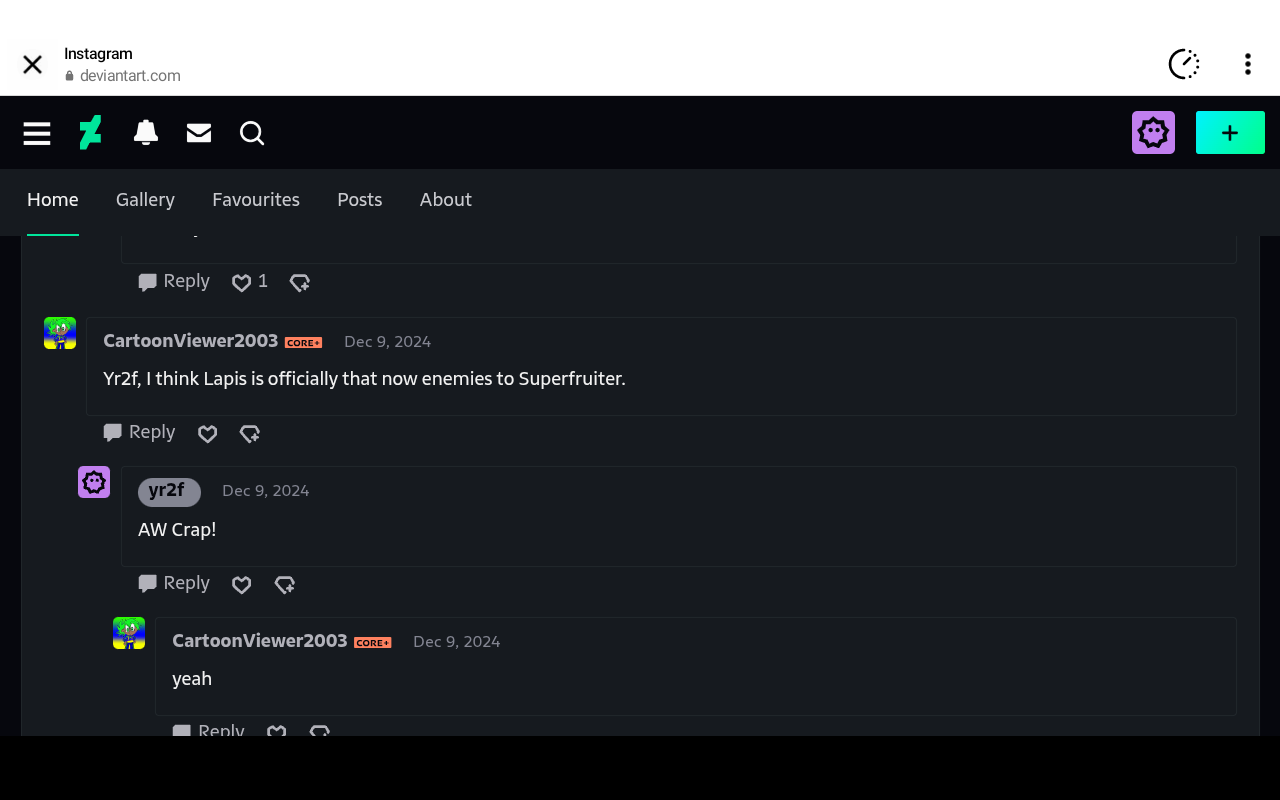Open the yr2f username link
Image resolution: width=1280 pixels, height=800 pixels.
[168, 491]
